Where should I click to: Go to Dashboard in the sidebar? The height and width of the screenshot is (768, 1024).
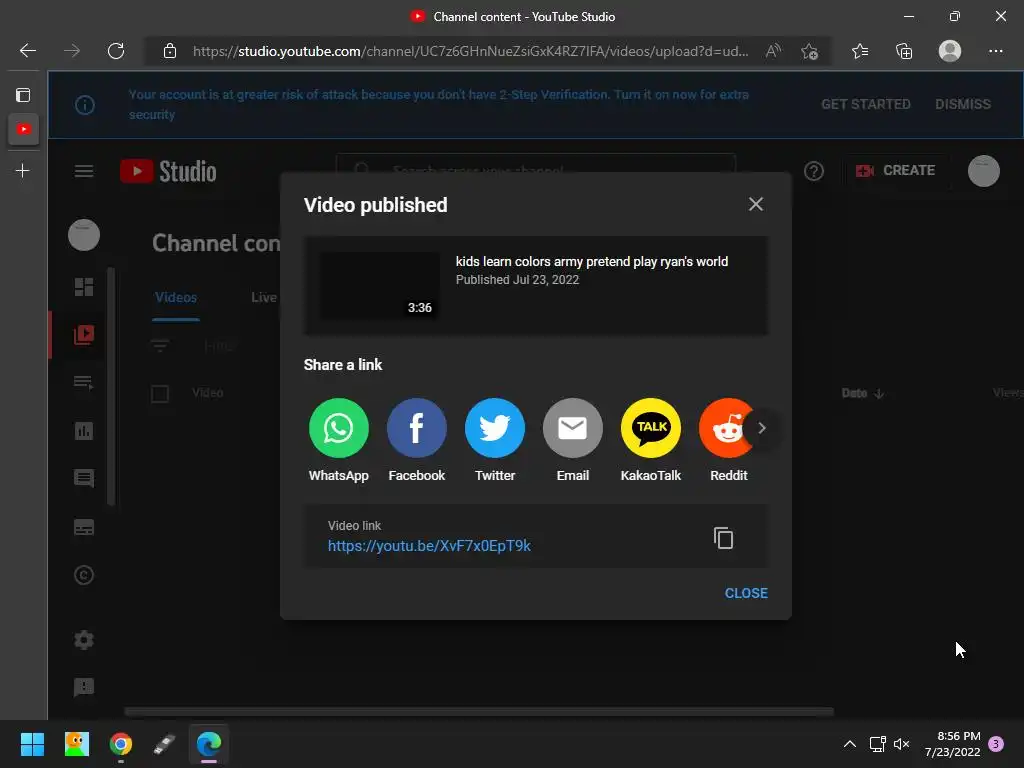click(84, 287)
